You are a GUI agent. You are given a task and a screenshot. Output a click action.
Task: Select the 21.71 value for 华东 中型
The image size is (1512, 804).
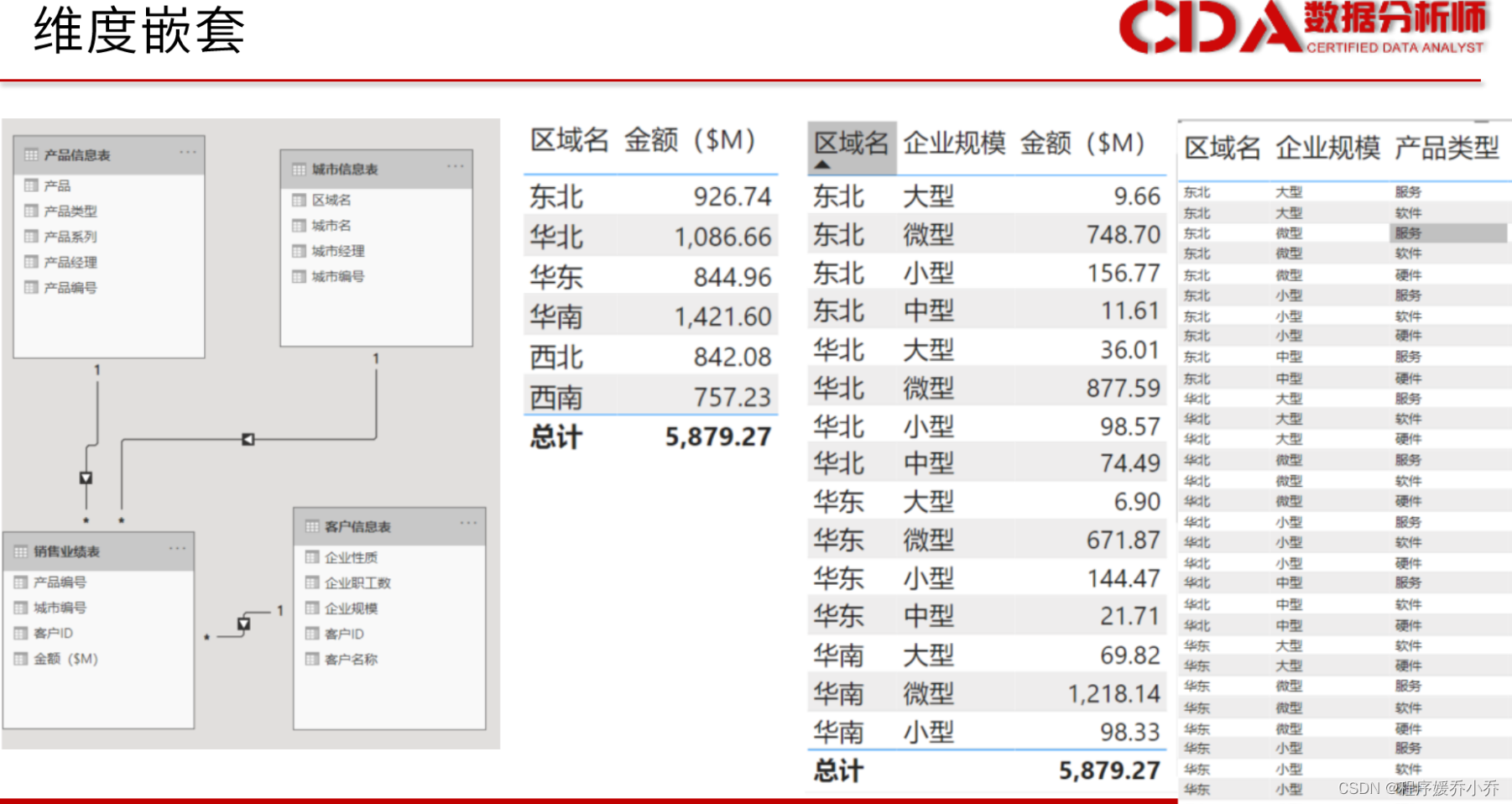pyautogui.click(x=1130, y=616)
